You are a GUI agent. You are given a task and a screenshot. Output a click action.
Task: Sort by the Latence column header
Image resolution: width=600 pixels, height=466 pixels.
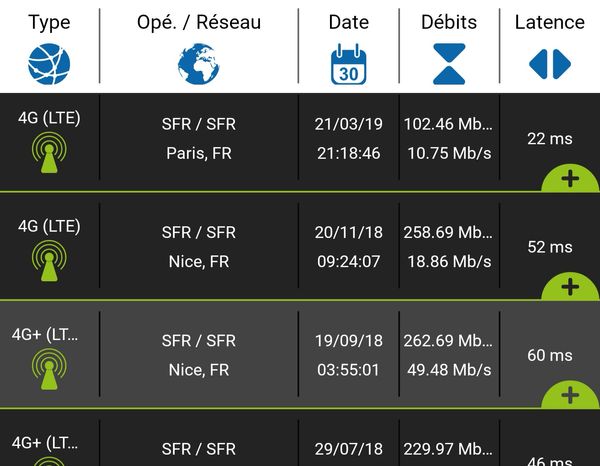click(549, 22)
